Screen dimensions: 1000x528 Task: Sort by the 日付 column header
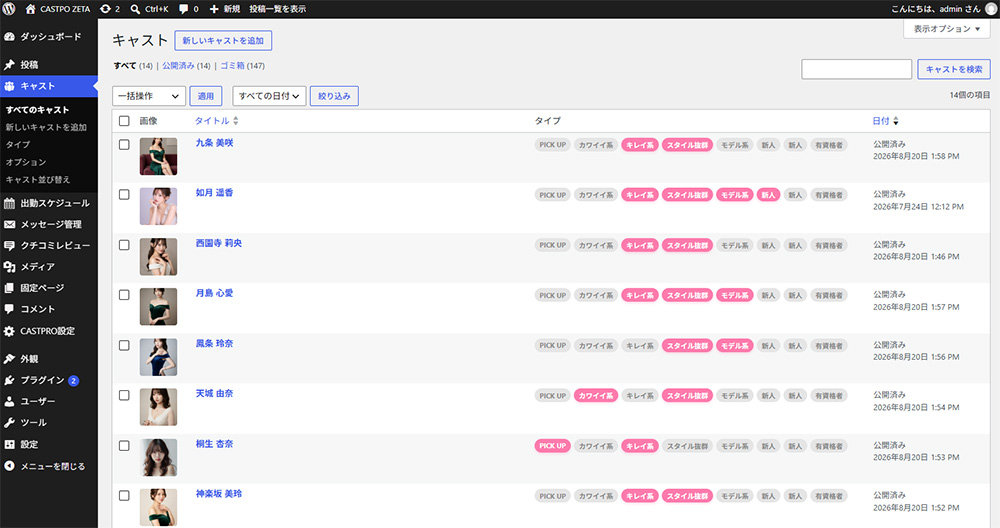point(885,121)
